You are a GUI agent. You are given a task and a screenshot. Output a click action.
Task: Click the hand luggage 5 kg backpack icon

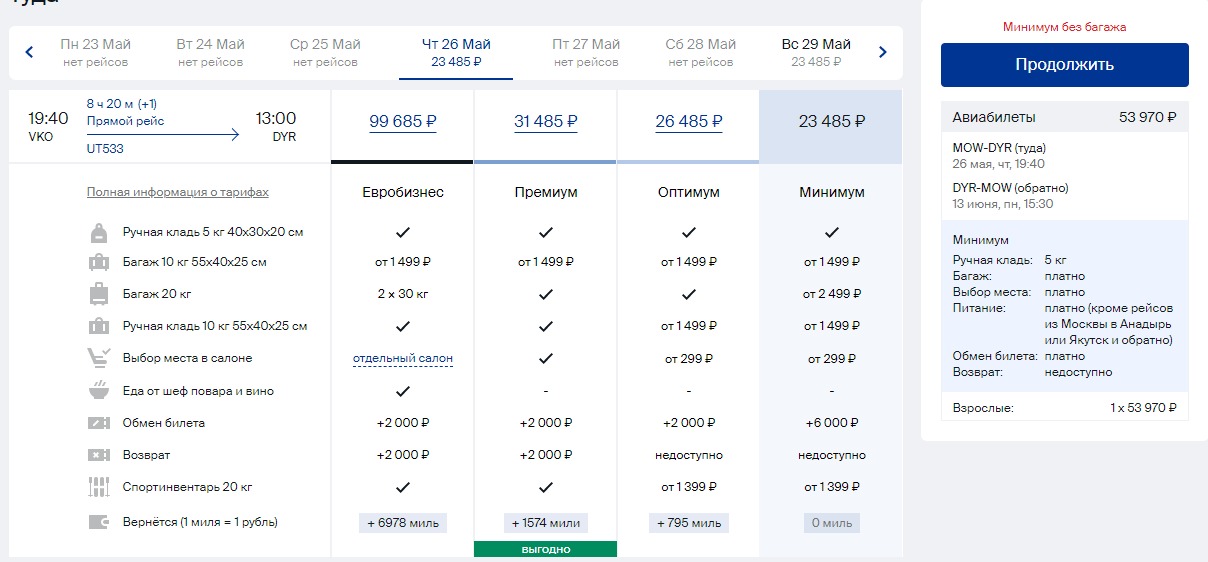(99, 232)
